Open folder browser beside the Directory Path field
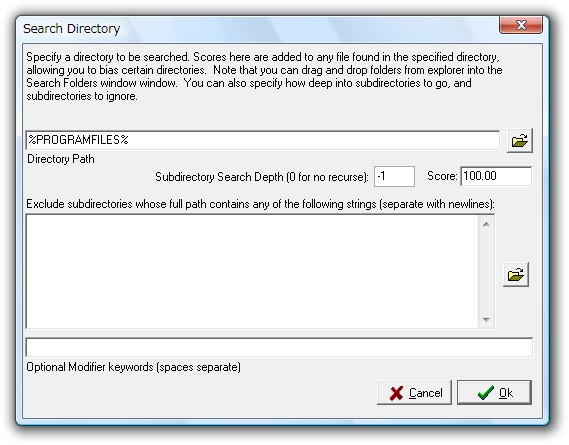The image size is (569, 445). (520, 140)
